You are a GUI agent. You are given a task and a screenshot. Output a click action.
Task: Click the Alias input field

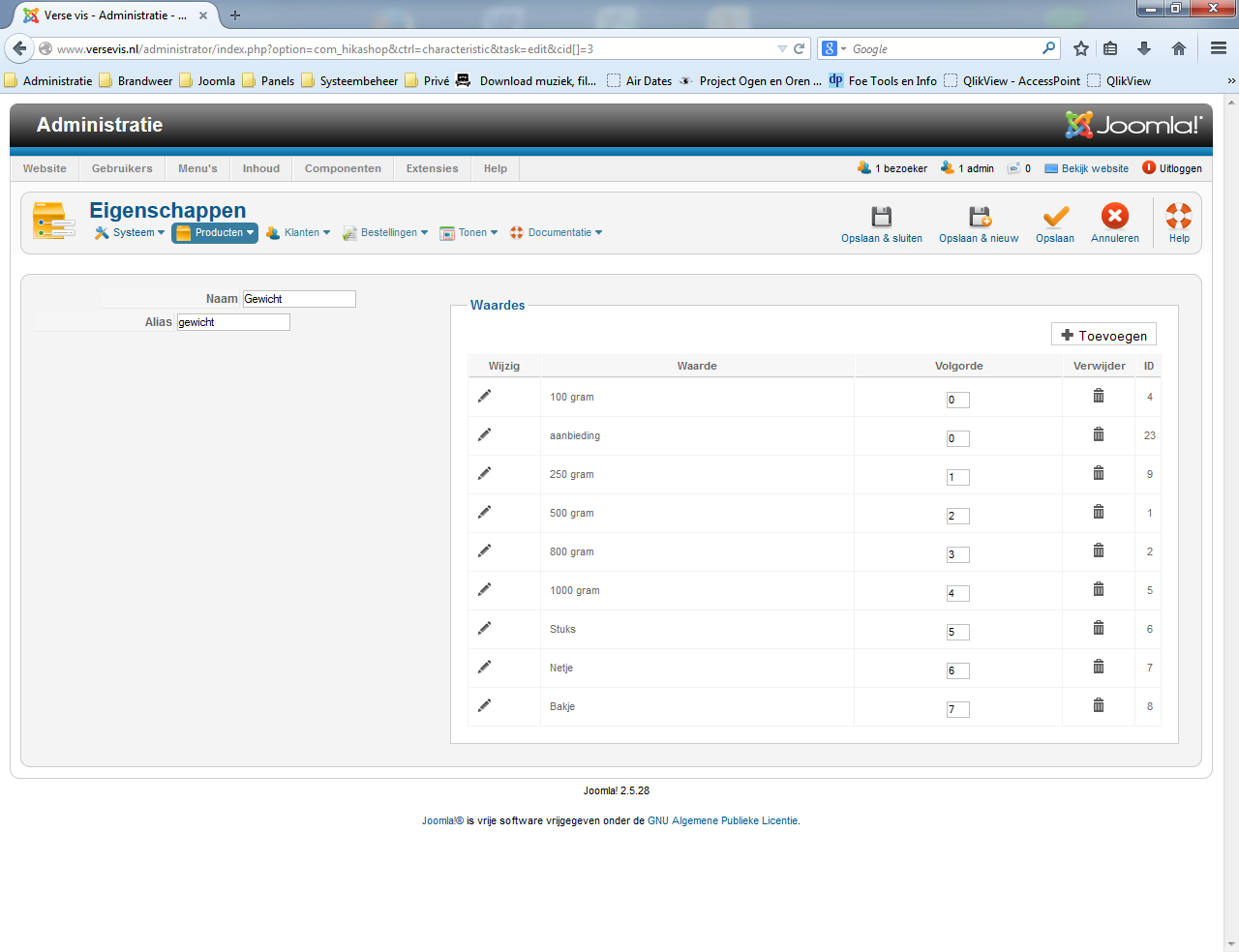click(233, 322)
